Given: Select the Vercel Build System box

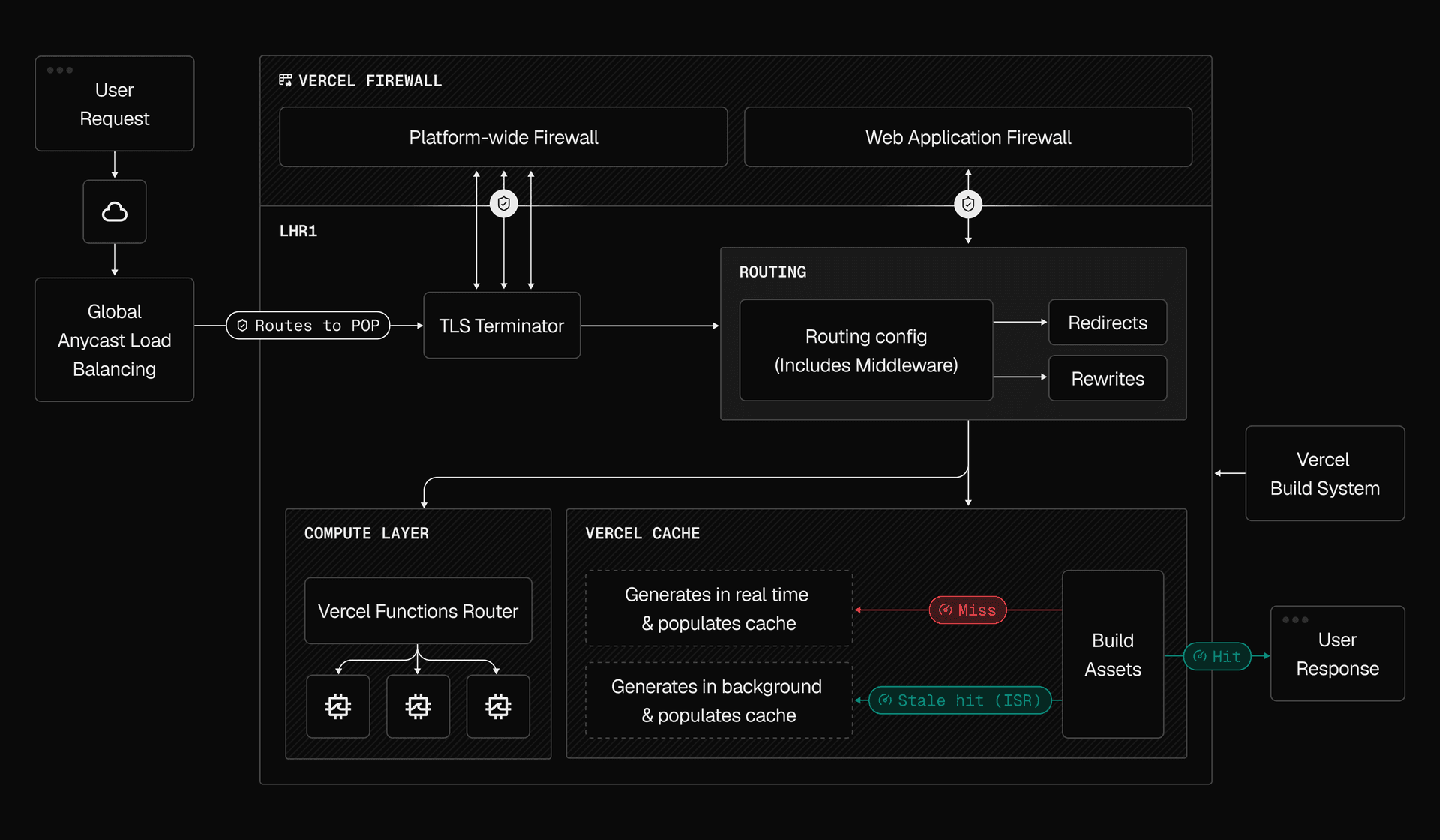Looking at the screenshot, I should coord(1324,473).
